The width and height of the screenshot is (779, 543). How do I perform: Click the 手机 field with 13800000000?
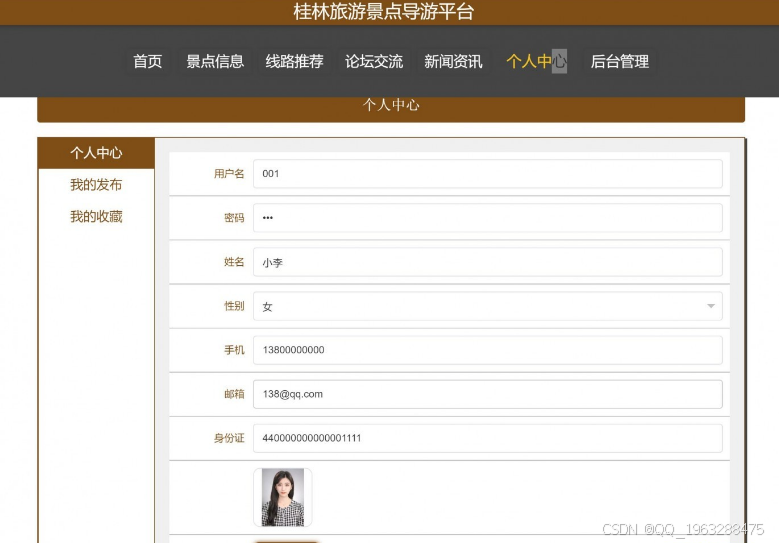tap(487, 350)
